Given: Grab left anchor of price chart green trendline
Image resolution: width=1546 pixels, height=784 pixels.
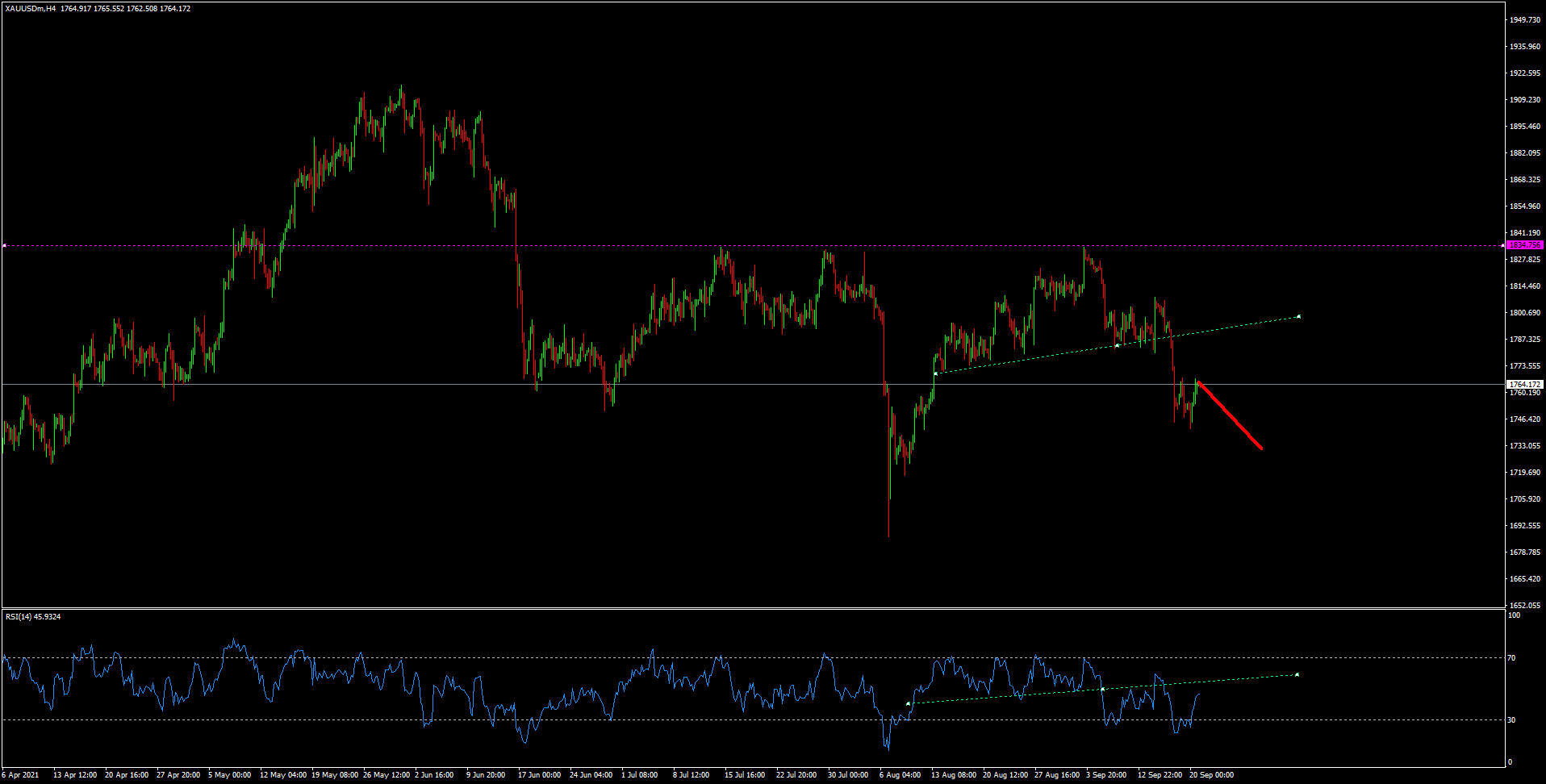Looking at the screenshot, I should (x=936, y=373).
